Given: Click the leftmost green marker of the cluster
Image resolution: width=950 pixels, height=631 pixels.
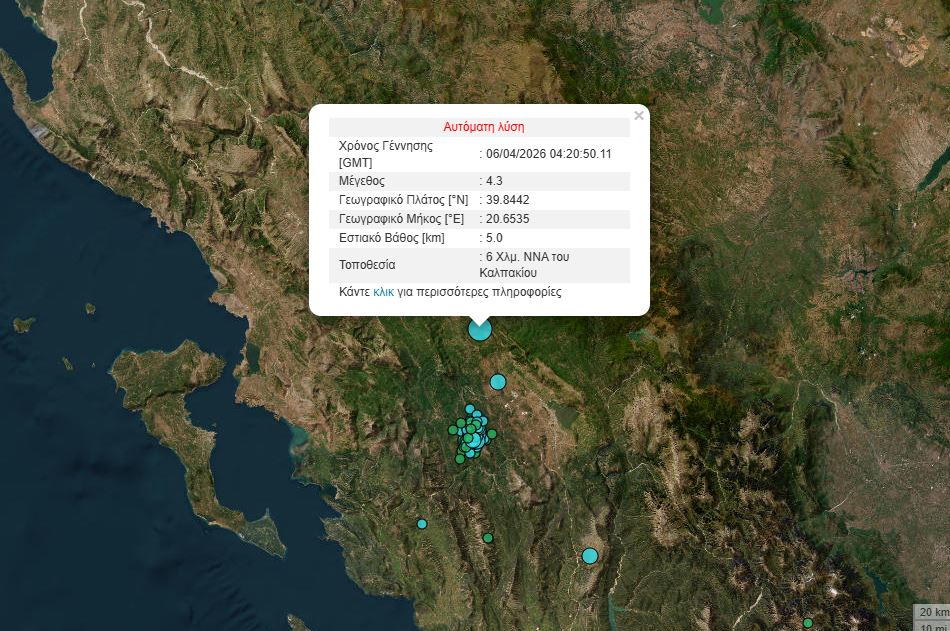Looking at the screenshot, I should [x=453, y=431].
